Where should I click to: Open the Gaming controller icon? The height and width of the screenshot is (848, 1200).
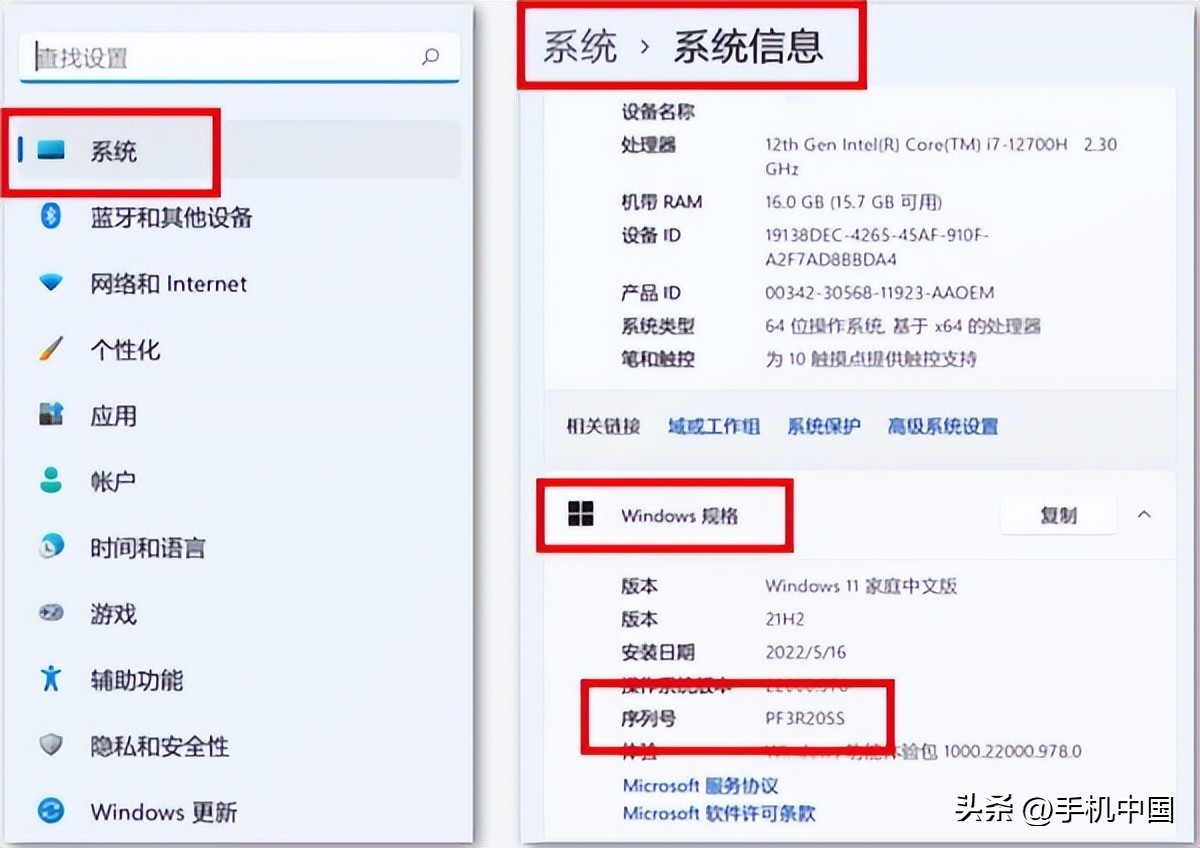(51, 613)
